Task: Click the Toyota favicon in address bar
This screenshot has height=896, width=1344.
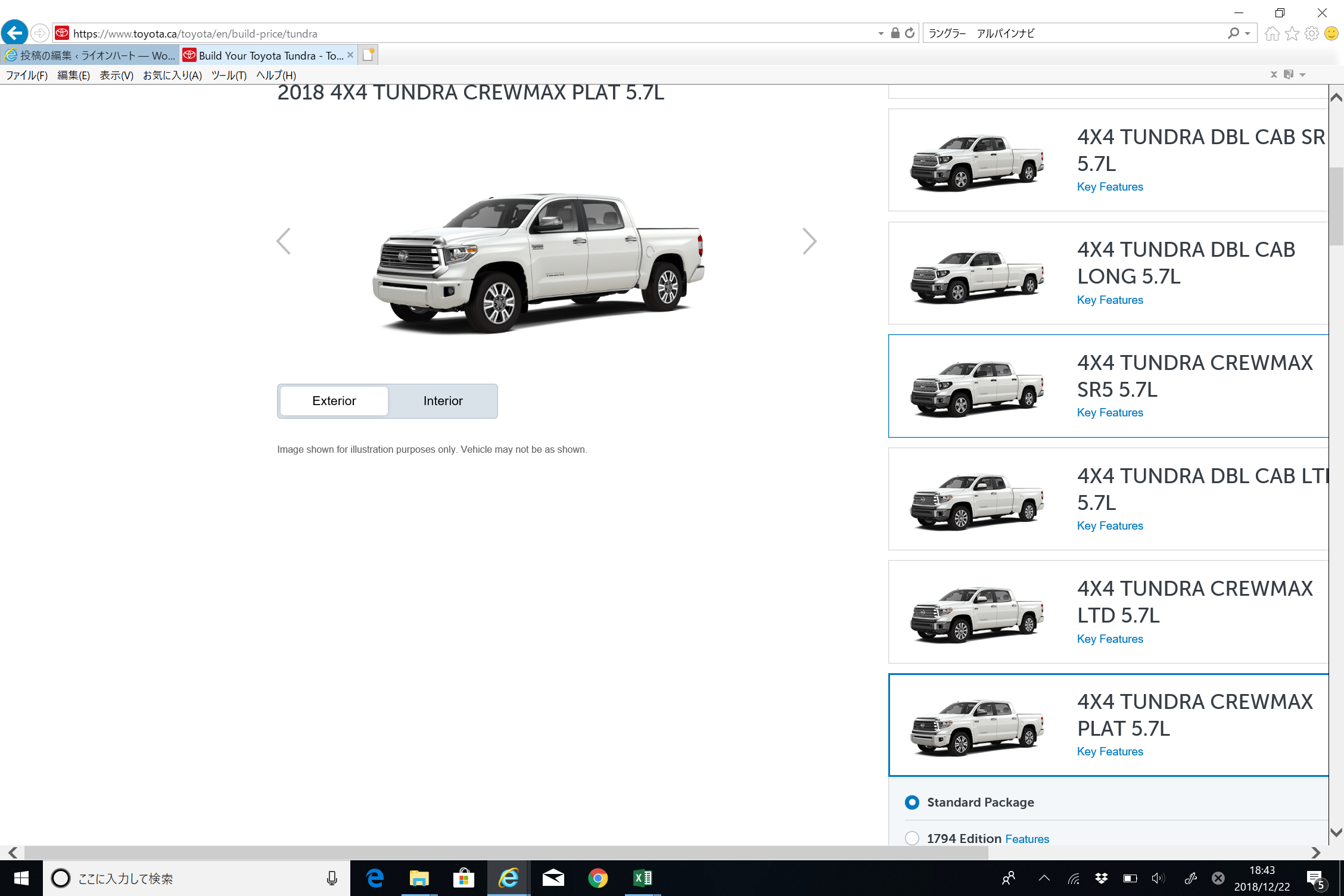Action: coord(62,33)
